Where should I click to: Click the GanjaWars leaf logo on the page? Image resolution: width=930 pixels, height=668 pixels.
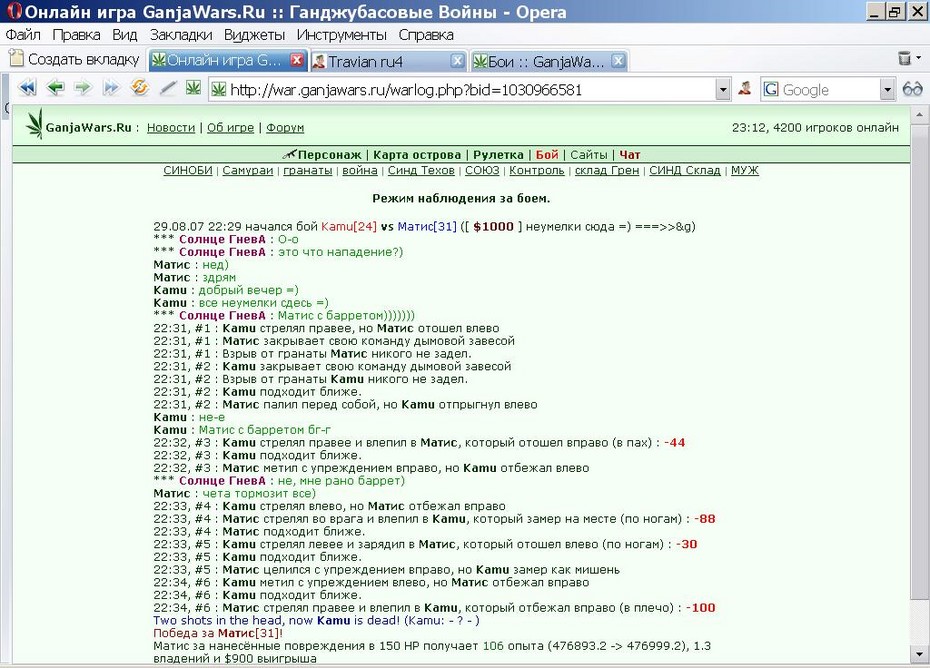click(x=35, y=123)
